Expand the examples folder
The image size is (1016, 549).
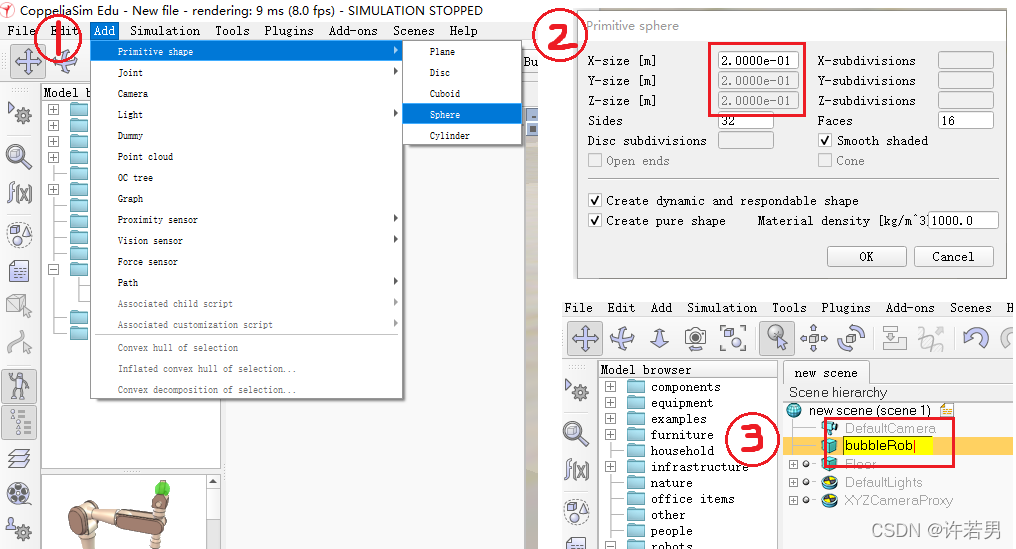coord(610,419)
